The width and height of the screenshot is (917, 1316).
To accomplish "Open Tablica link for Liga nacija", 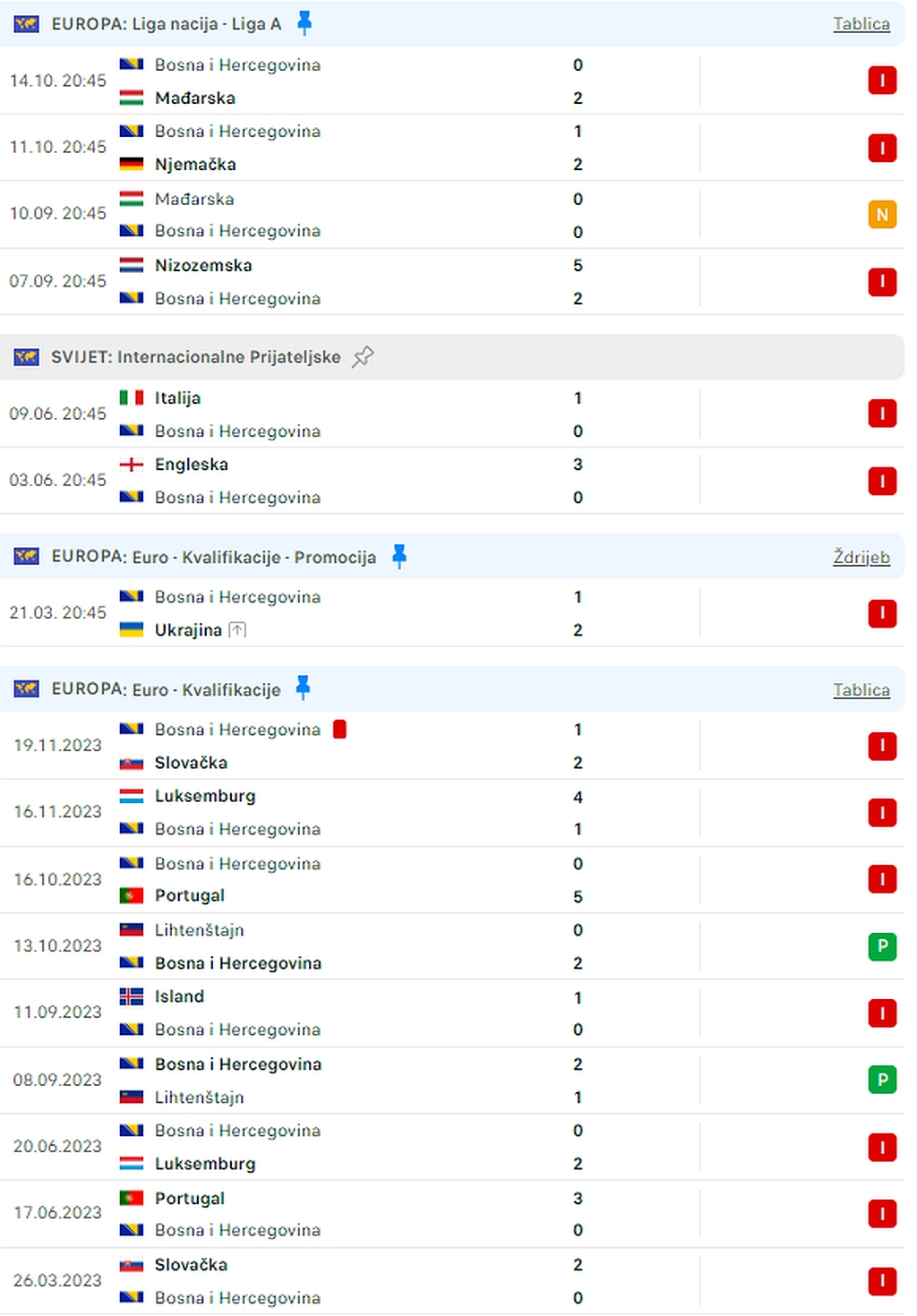I will [861, 24].
